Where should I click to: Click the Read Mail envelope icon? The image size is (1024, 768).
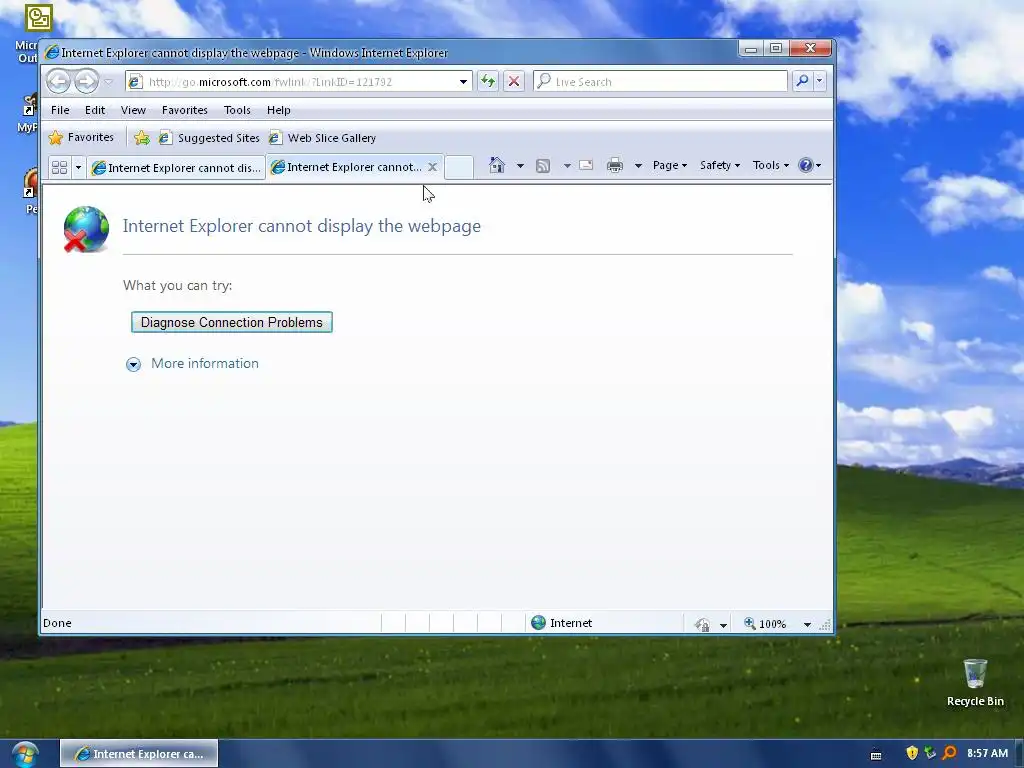coord(586,165)
